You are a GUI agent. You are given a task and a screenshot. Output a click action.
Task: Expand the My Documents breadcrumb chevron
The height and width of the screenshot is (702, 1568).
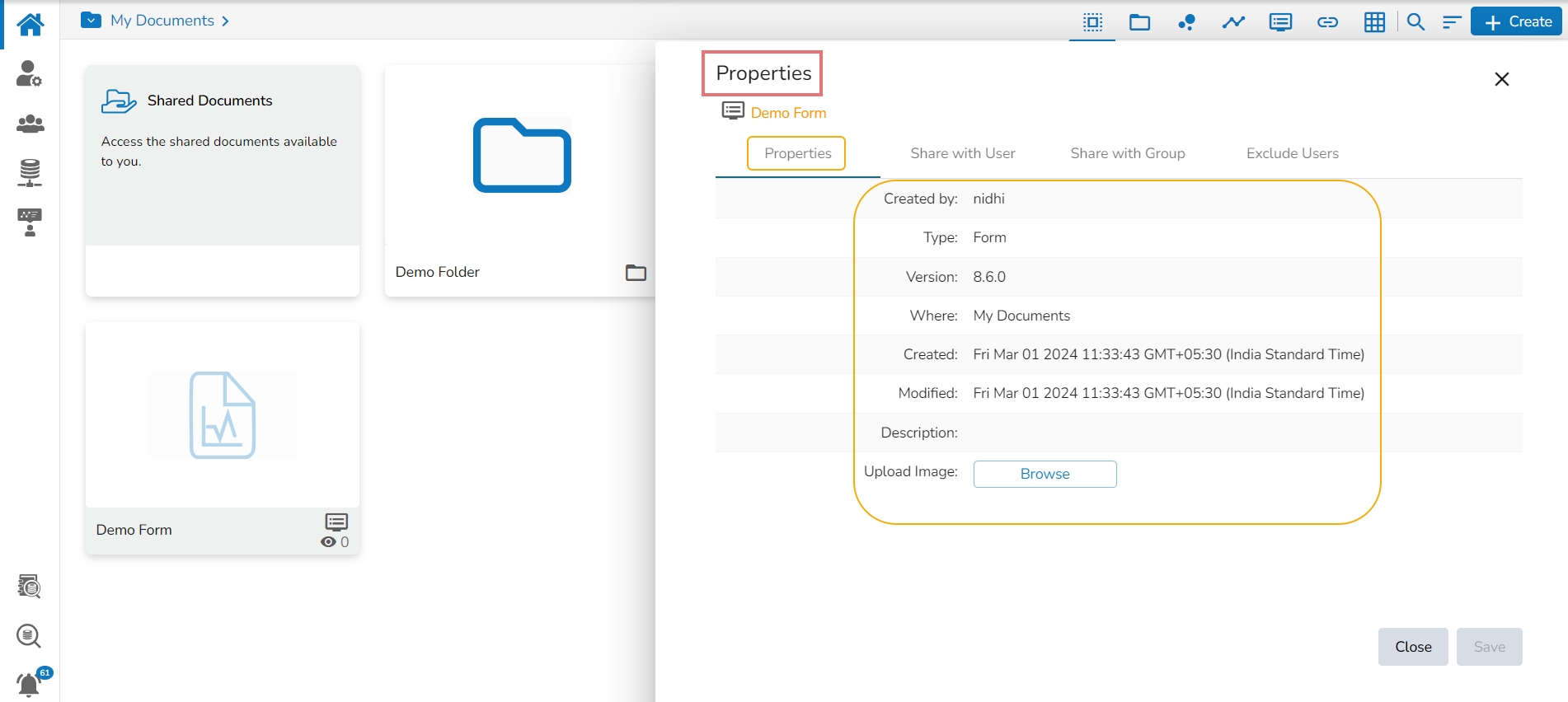tap(225, 21)
